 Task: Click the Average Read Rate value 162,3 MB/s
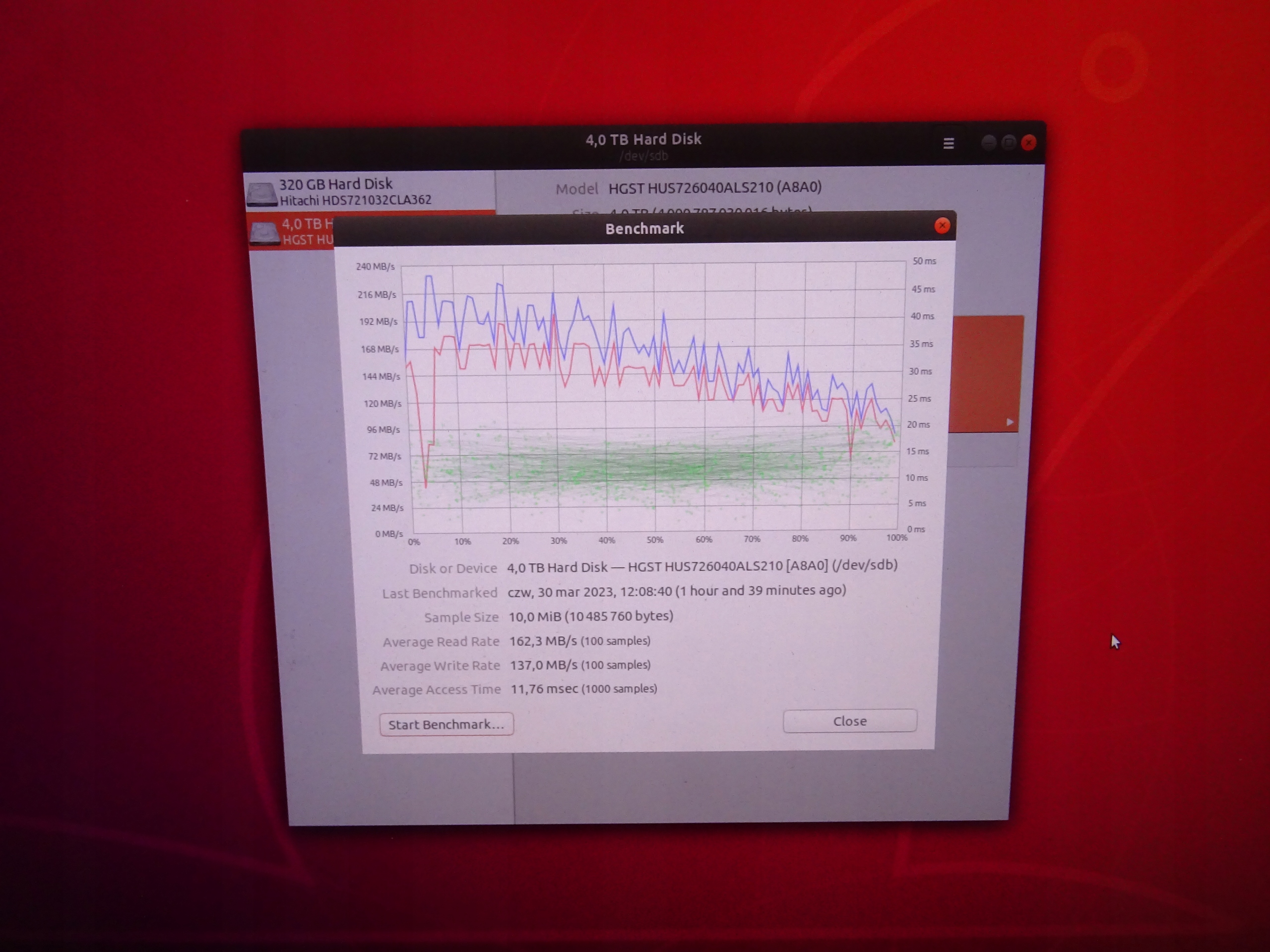(543, 641)
